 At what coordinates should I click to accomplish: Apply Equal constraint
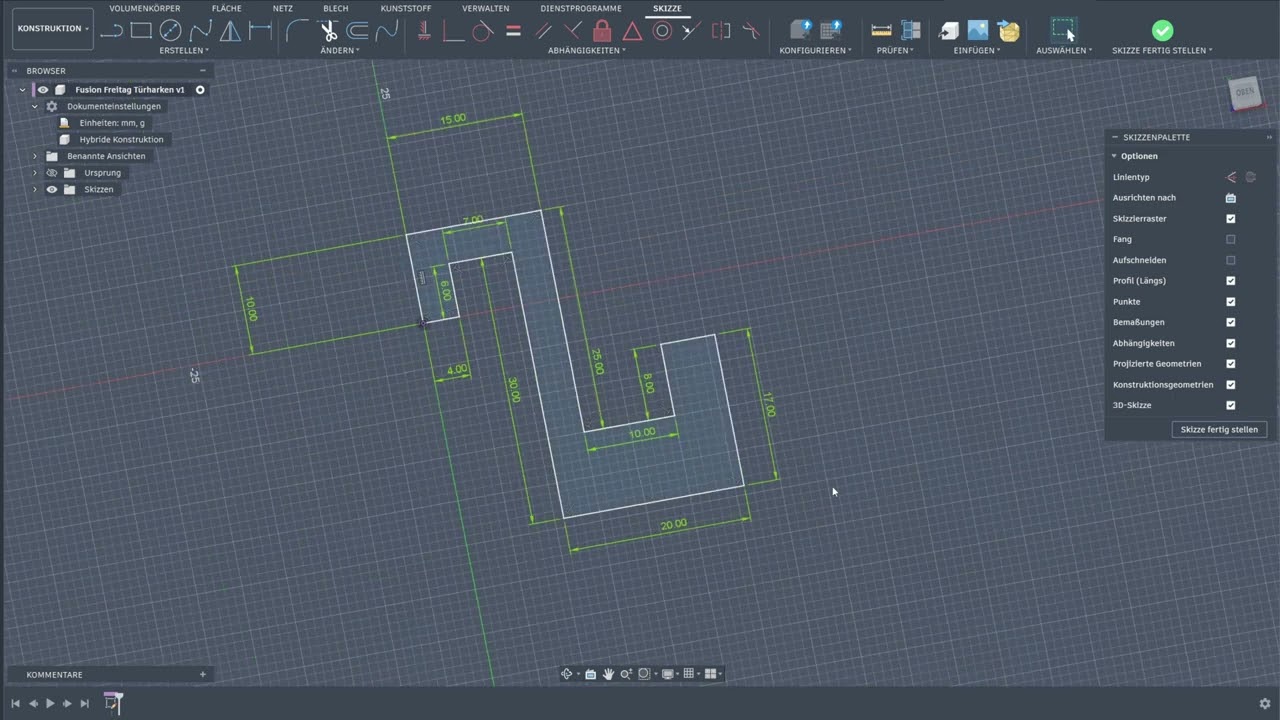point(513,31)
